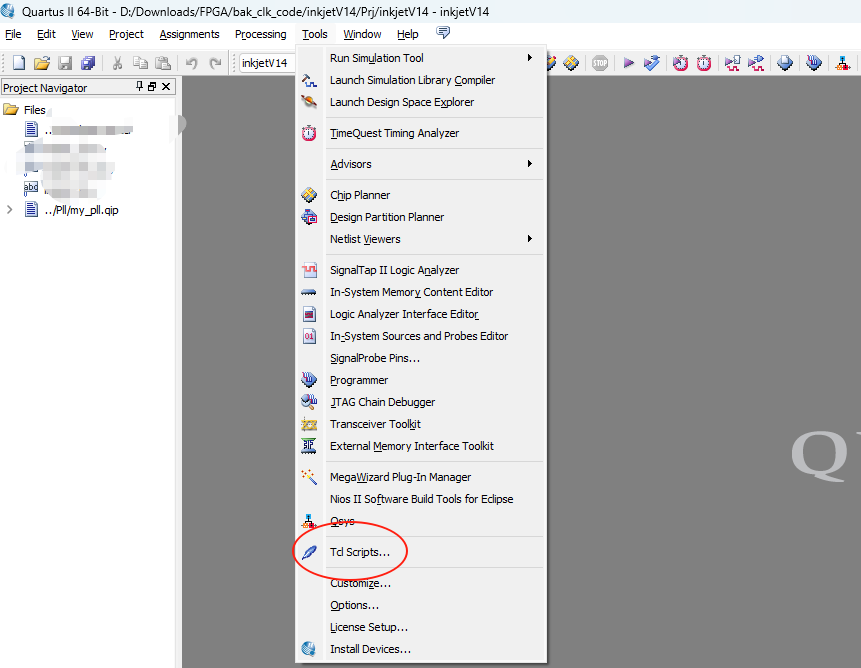Image resolution: width=861 pixels, height=668 pixels.
Task: Expand the Netlist Viewers submenu
Action: tap(421, 239)
